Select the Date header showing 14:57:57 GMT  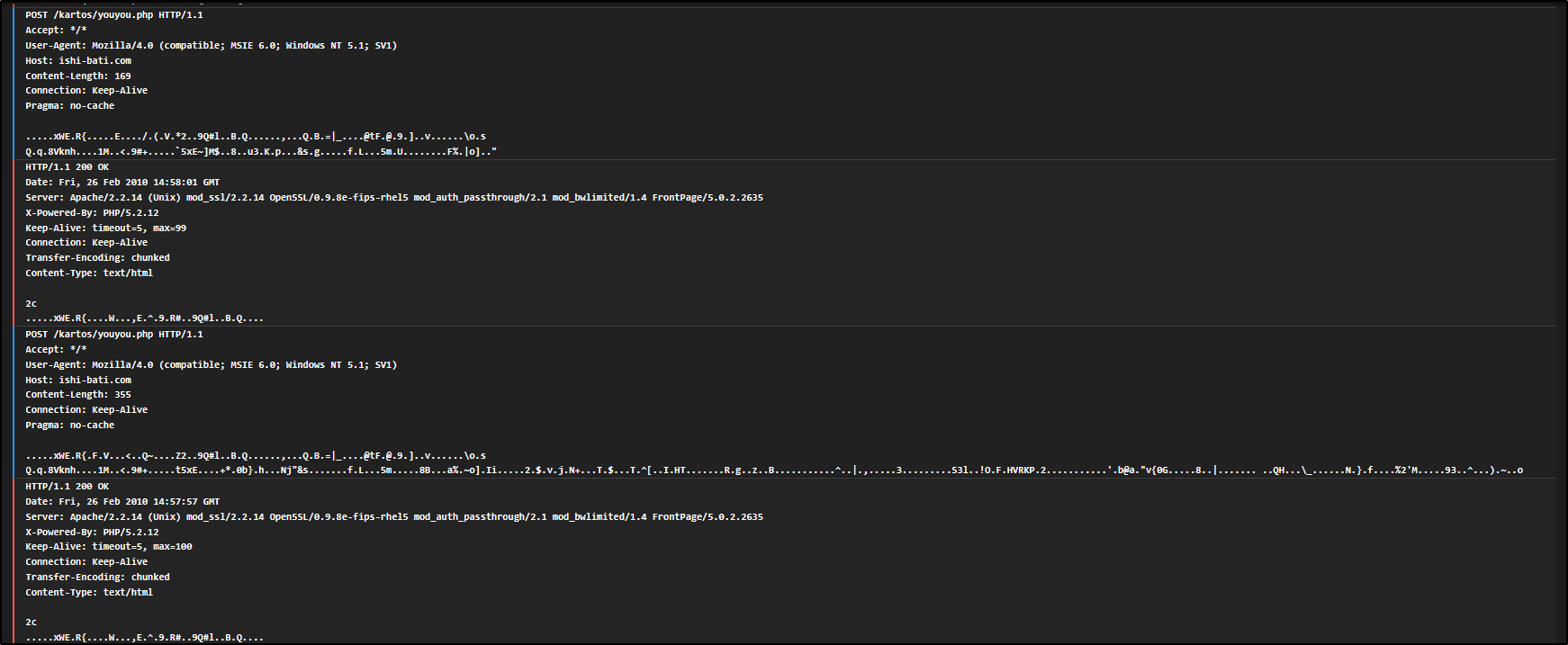pos(122,502)
